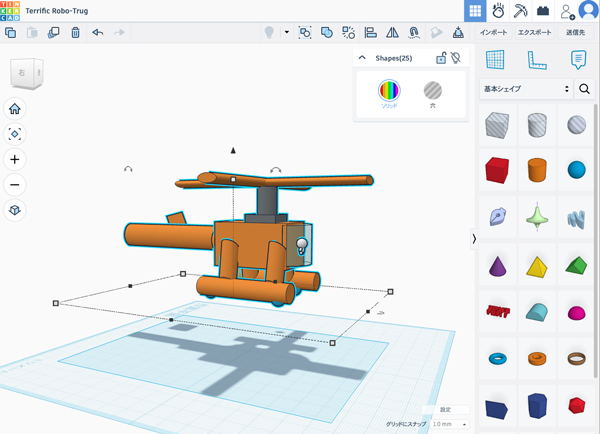This screenshot has height=434, width=600.
Task: Collapse shapes panel with side chevron
Action: 474,239
